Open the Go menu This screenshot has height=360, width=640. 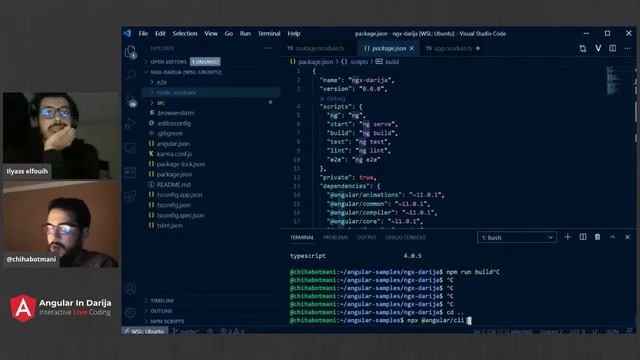[229, 33]
